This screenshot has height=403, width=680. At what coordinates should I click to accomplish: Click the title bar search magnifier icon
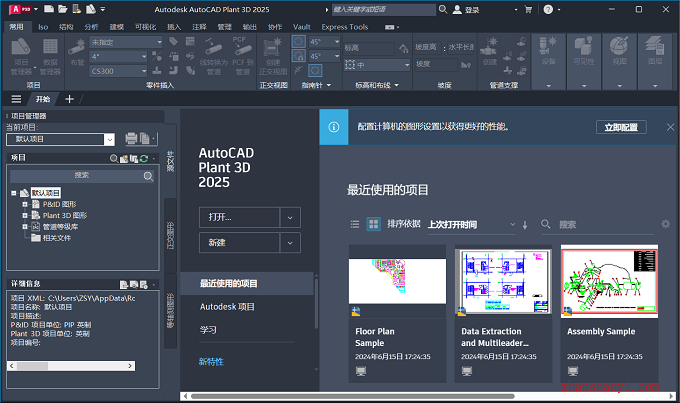click(443, 9)
